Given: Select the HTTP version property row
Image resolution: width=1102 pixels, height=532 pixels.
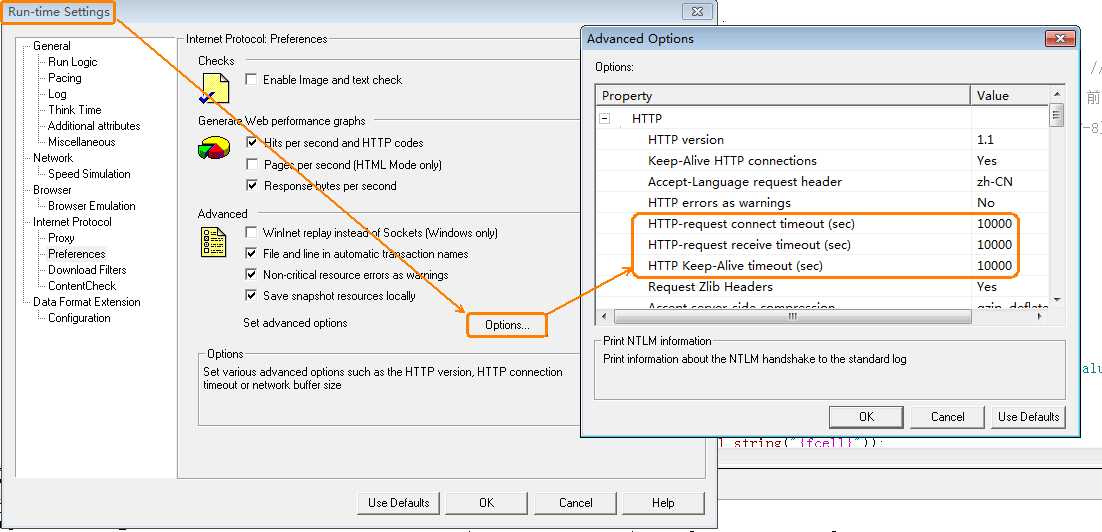Looking at the screenshot, I should click(822, 139).
